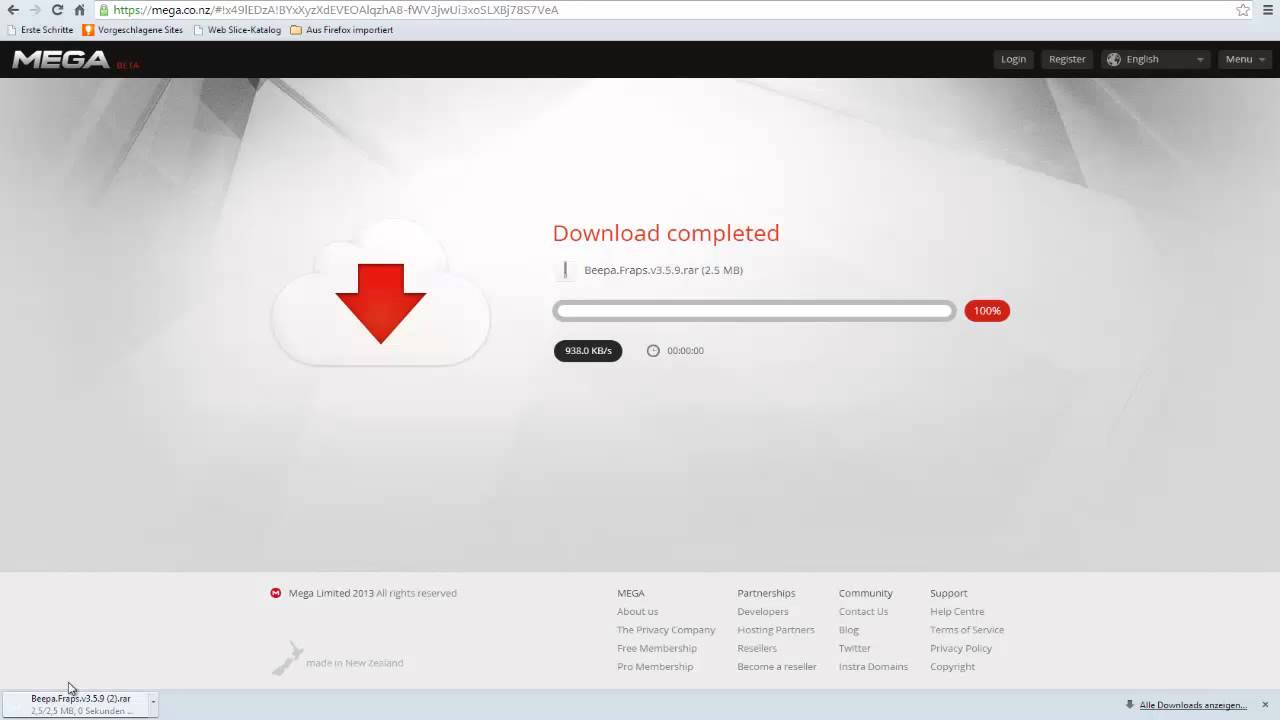This screenshot has width=1280, height=720.
Task: Open Copyright footer link
Action: pyautogui.click(x=952, y=667)
